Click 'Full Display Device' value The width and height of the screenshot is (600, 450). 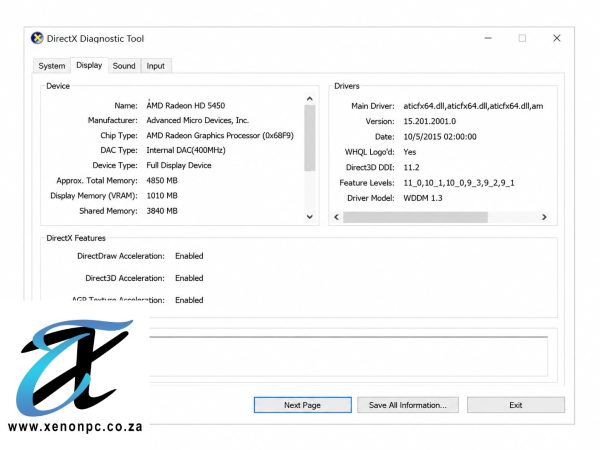179,165
